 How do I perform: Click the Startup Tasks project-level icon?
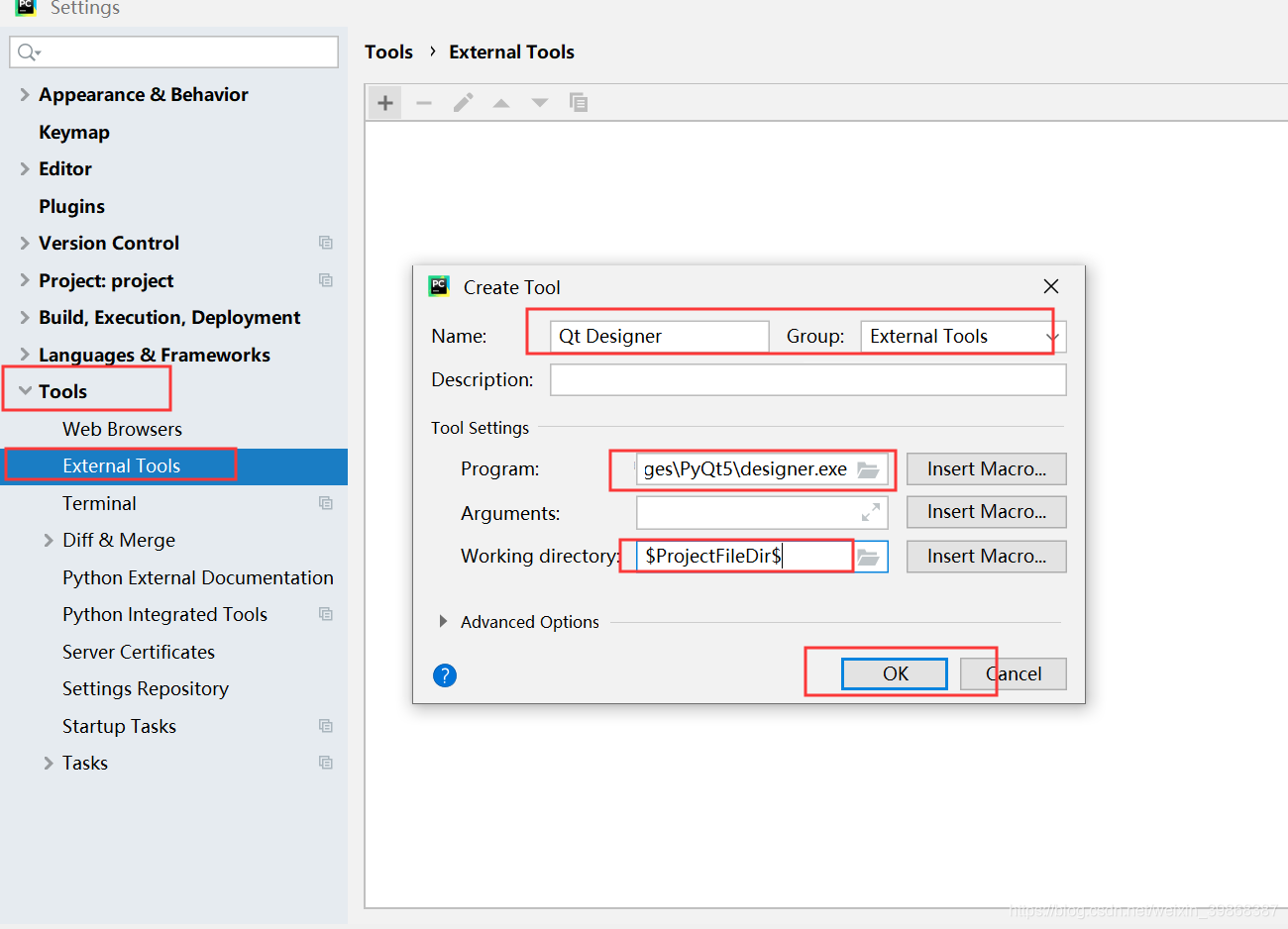pyautogui.click(x=326, y=726)
